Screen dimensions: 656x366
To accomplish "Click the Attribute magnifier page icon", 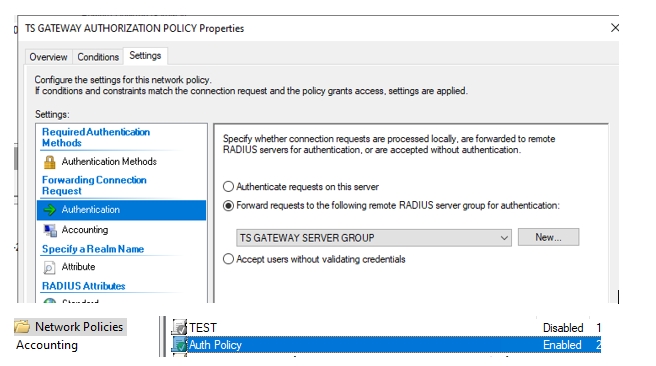I will click(49, 267).
